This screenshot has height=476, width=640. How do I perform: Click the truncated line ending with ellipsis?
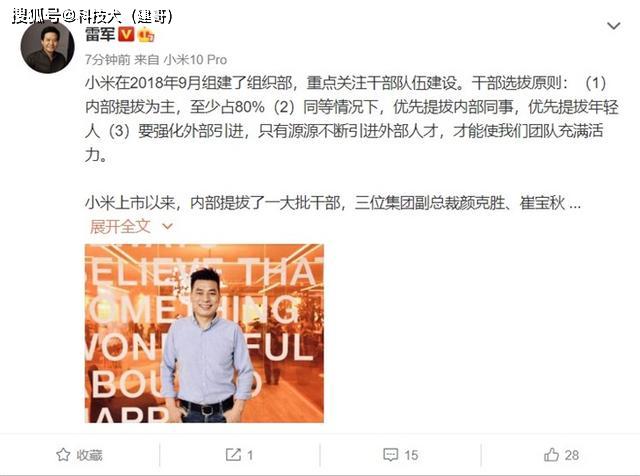coord(333,203)
